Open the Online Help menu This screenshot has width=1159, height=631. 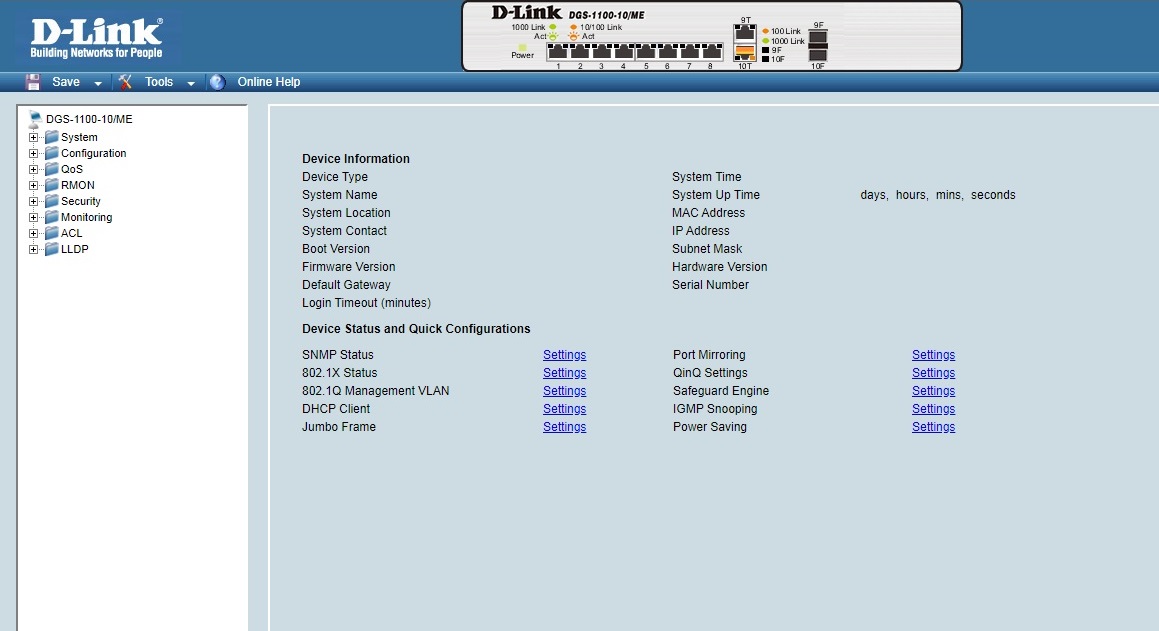(x=268, y=82)
